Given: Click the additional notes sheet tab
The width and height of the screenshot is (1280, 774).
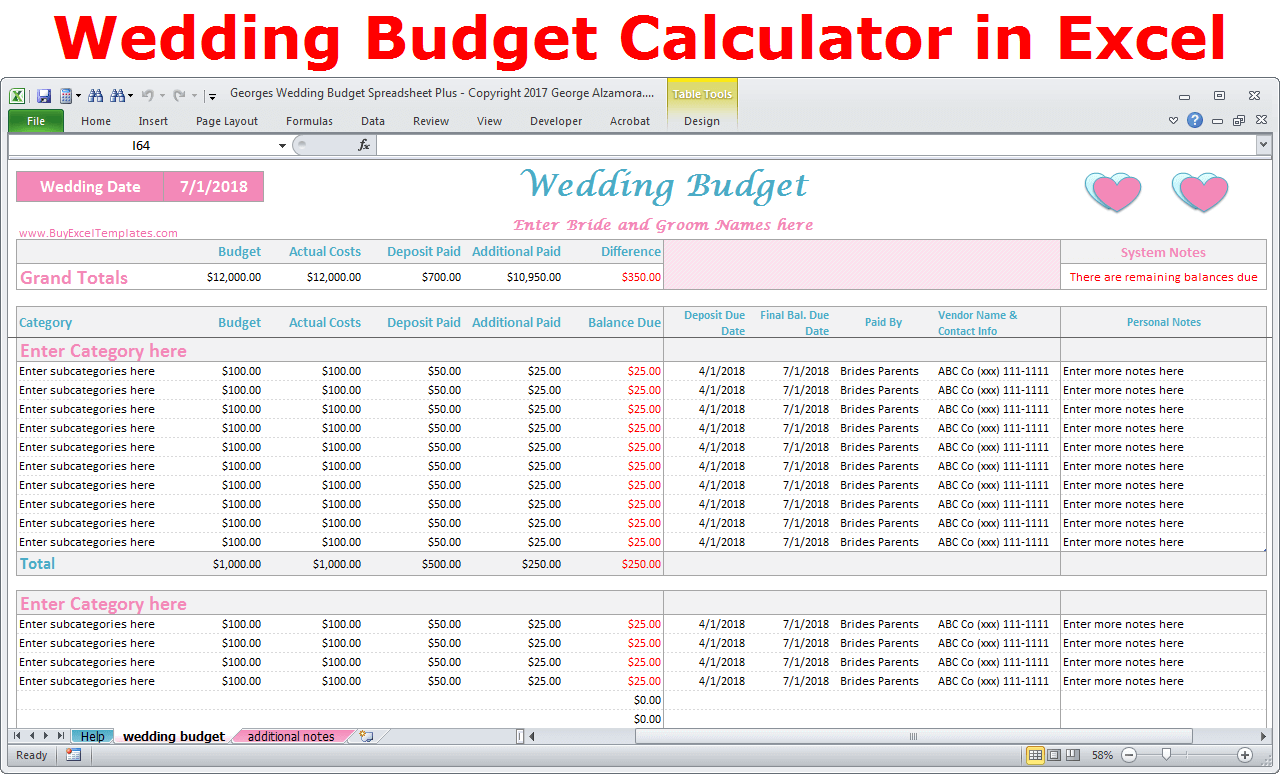Looking at the screenshot, I should click(x=291, y=736).
